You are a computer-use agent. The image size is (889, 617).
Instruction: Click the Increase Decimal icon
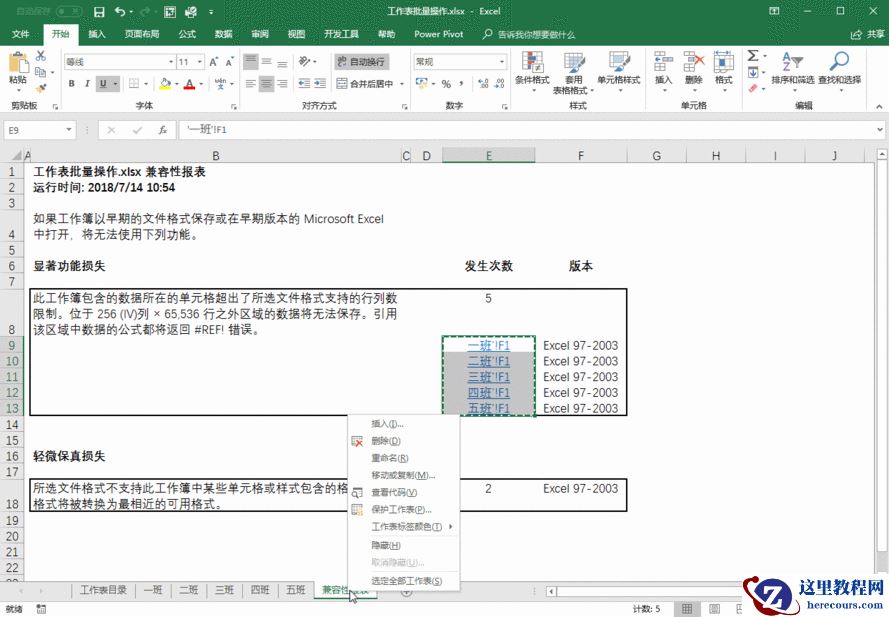click(x=484, y=84)
